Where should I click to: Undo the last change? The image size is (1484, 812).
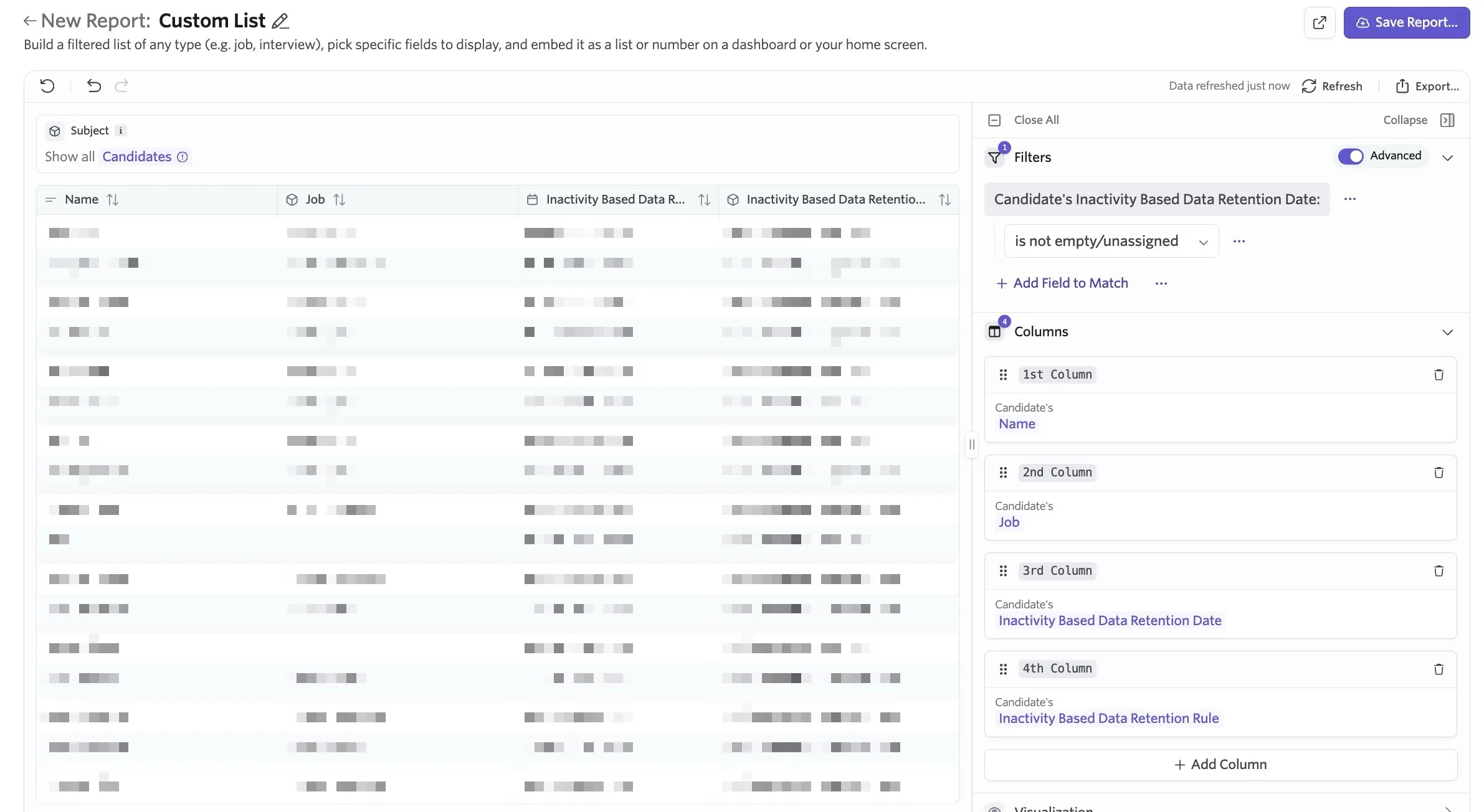point(93,86)
